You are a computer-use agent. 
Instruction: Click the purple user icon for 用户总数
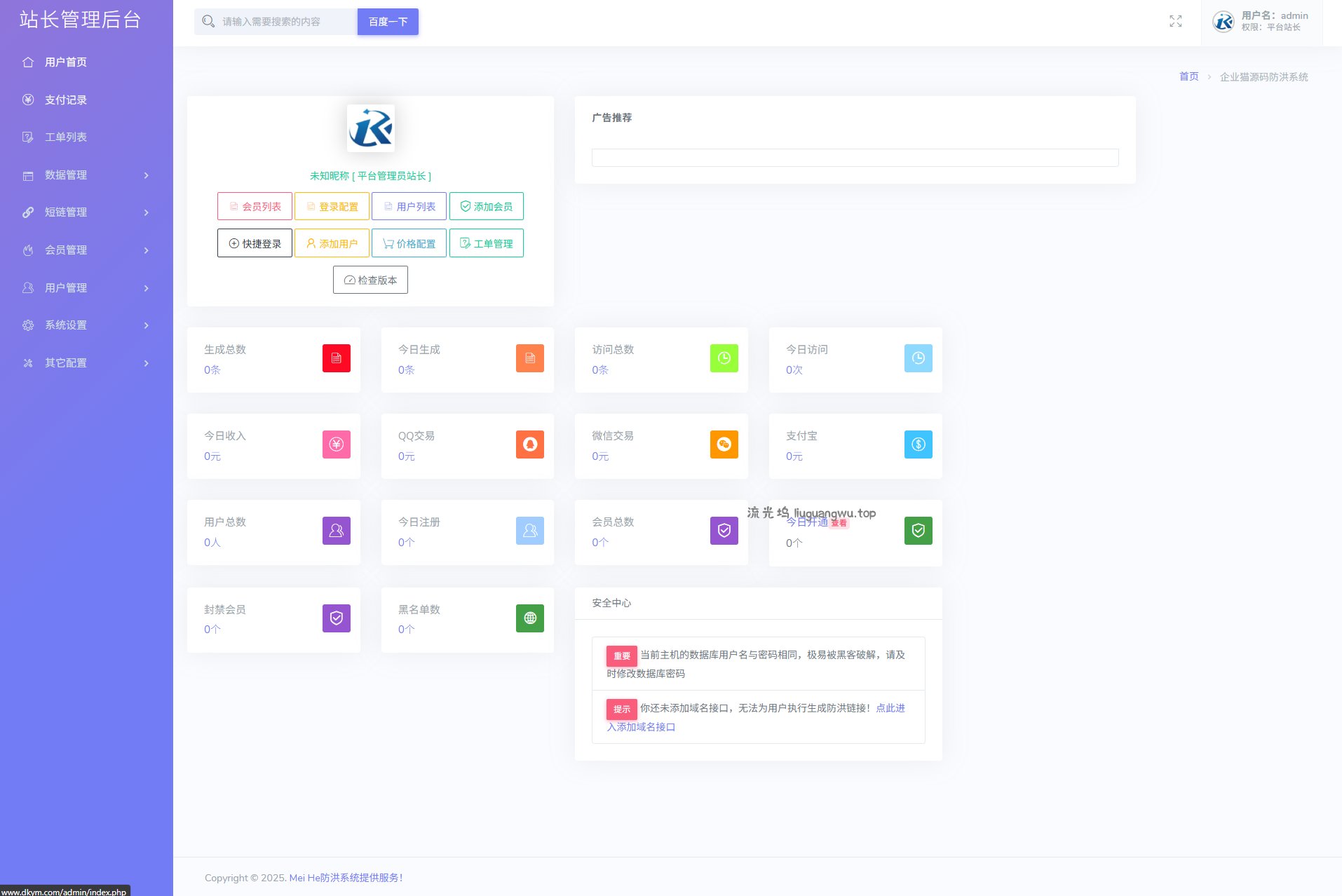pyautogui.click(x=336, y=531)
